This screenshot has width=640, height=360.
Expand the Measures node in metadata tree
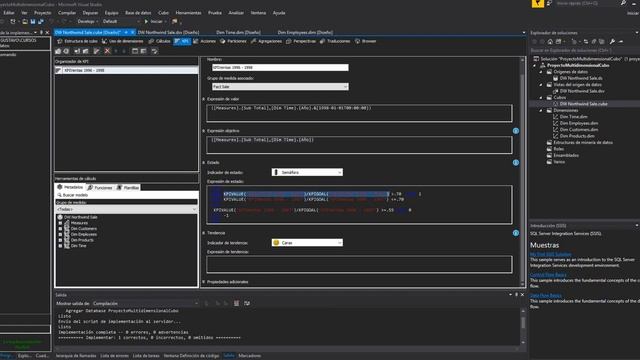coord(60,223)
